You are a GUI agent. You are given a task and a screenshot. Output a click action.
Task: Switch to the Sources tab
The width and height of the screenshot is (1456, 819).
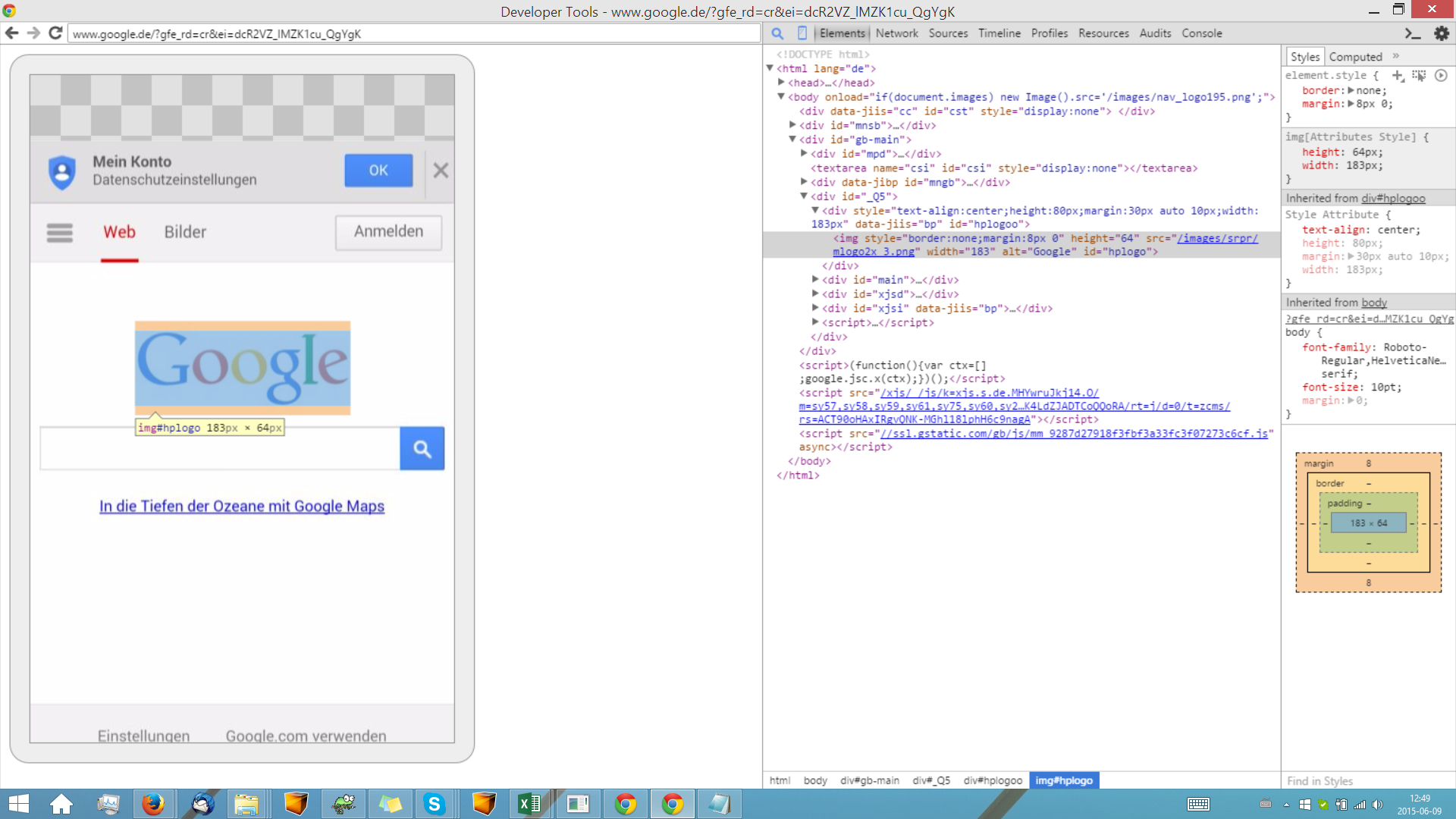[948, 33]
